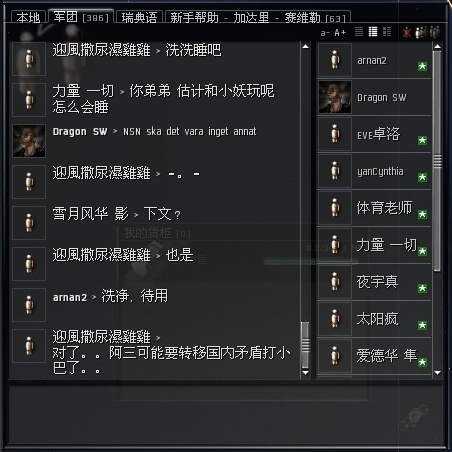Switch to text-only chat layout icon

click(x=359, y=32)
